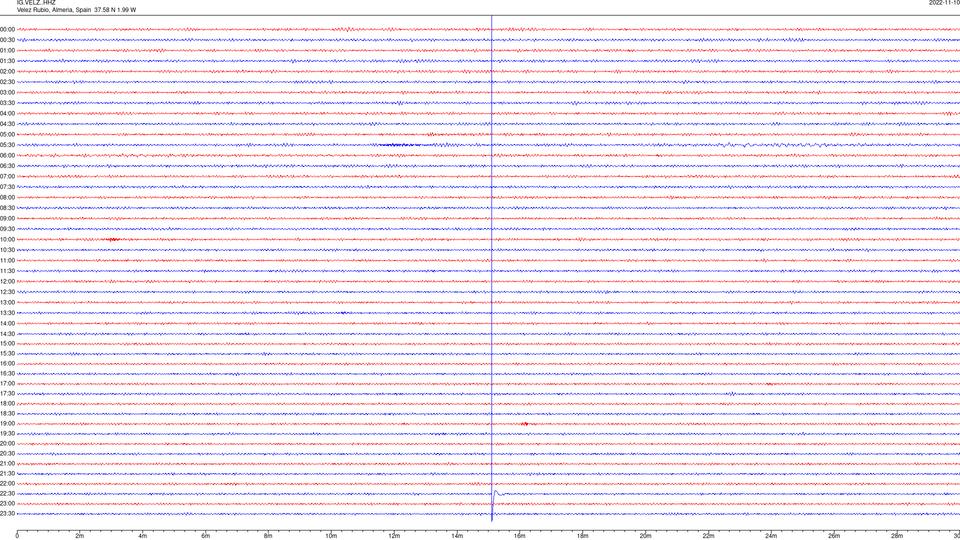Click the 04:00 time label
960x540 pixels.
click(x=7, y=113)
